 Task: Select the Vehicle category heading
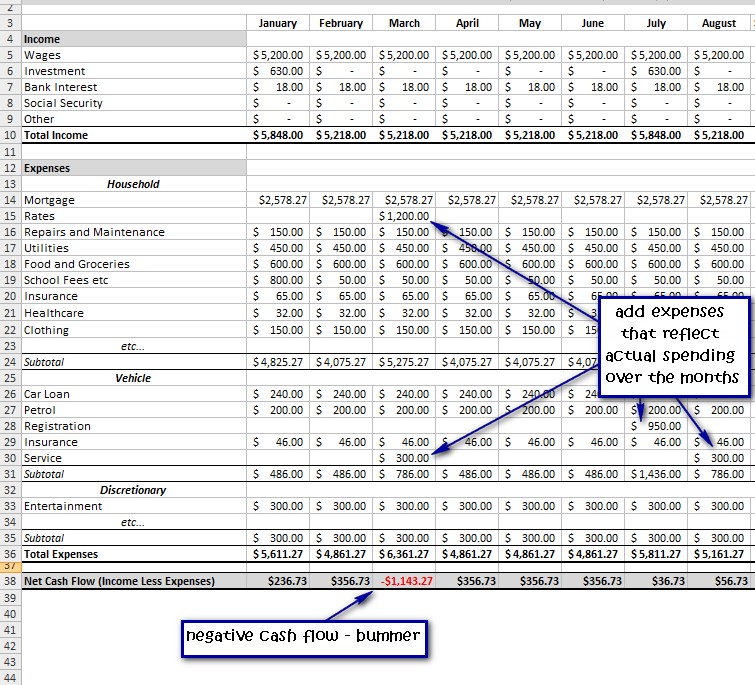click(133, 378)
